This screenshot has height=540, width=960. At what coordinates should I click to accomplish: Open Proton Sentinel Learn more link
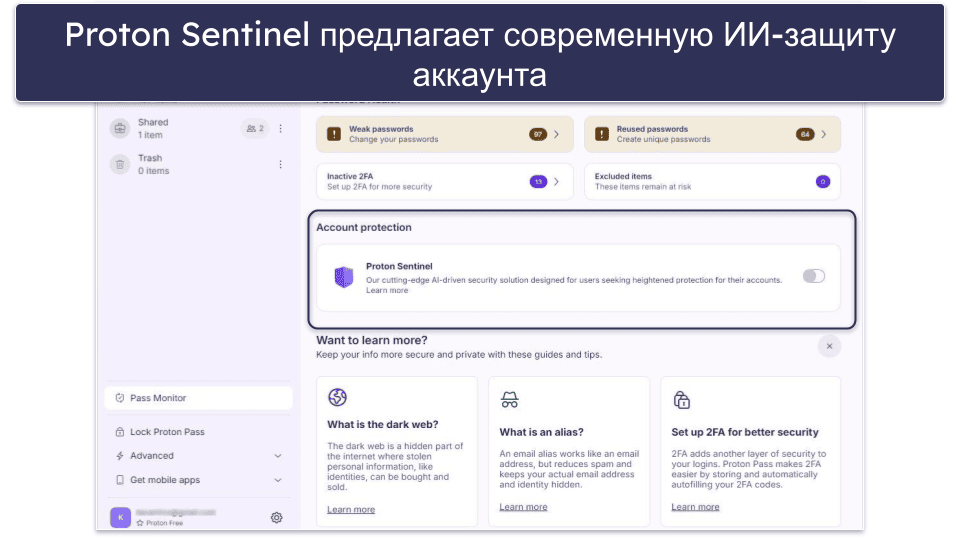click(387, 290)
